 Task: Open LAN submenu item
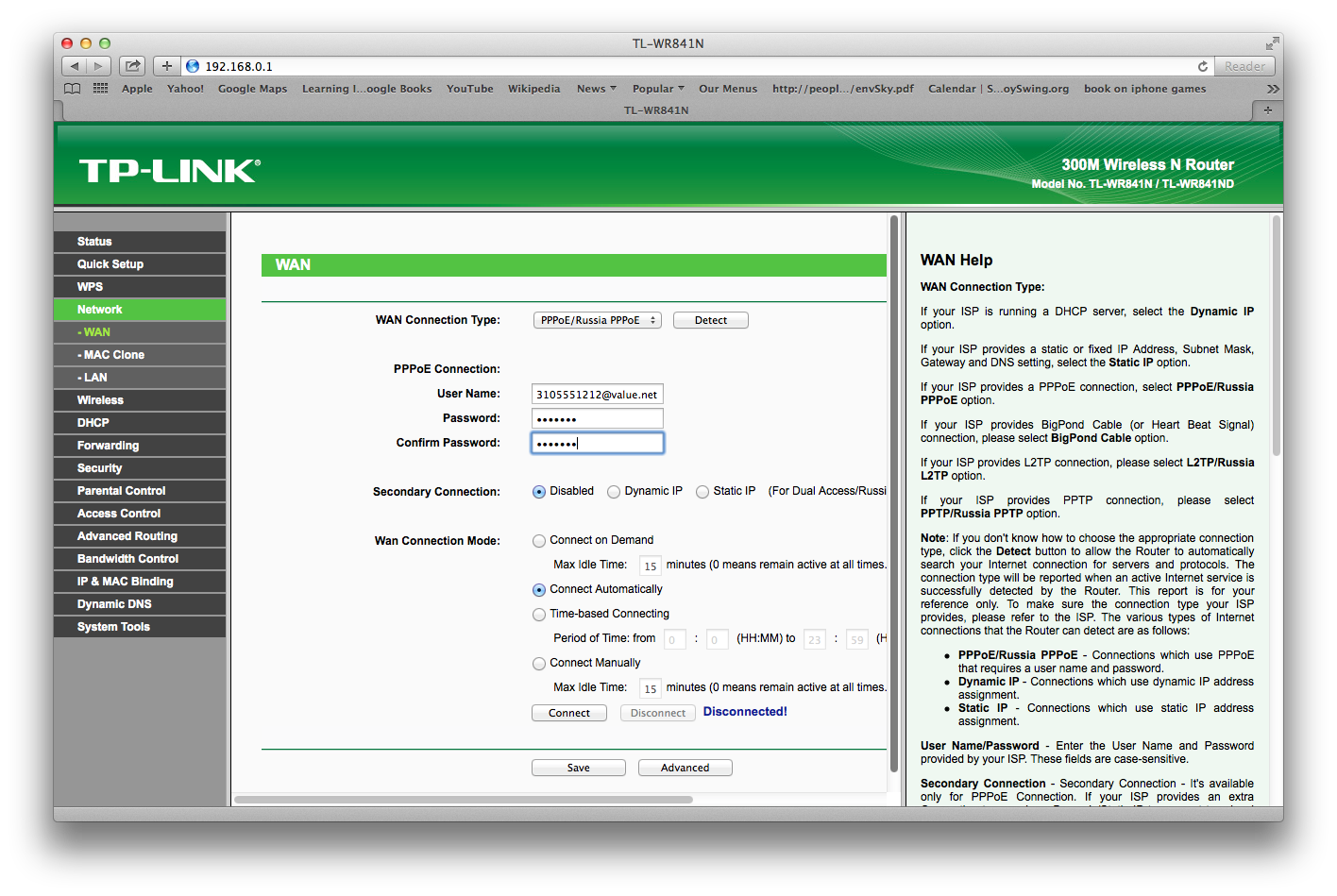[x=140, y=378]
